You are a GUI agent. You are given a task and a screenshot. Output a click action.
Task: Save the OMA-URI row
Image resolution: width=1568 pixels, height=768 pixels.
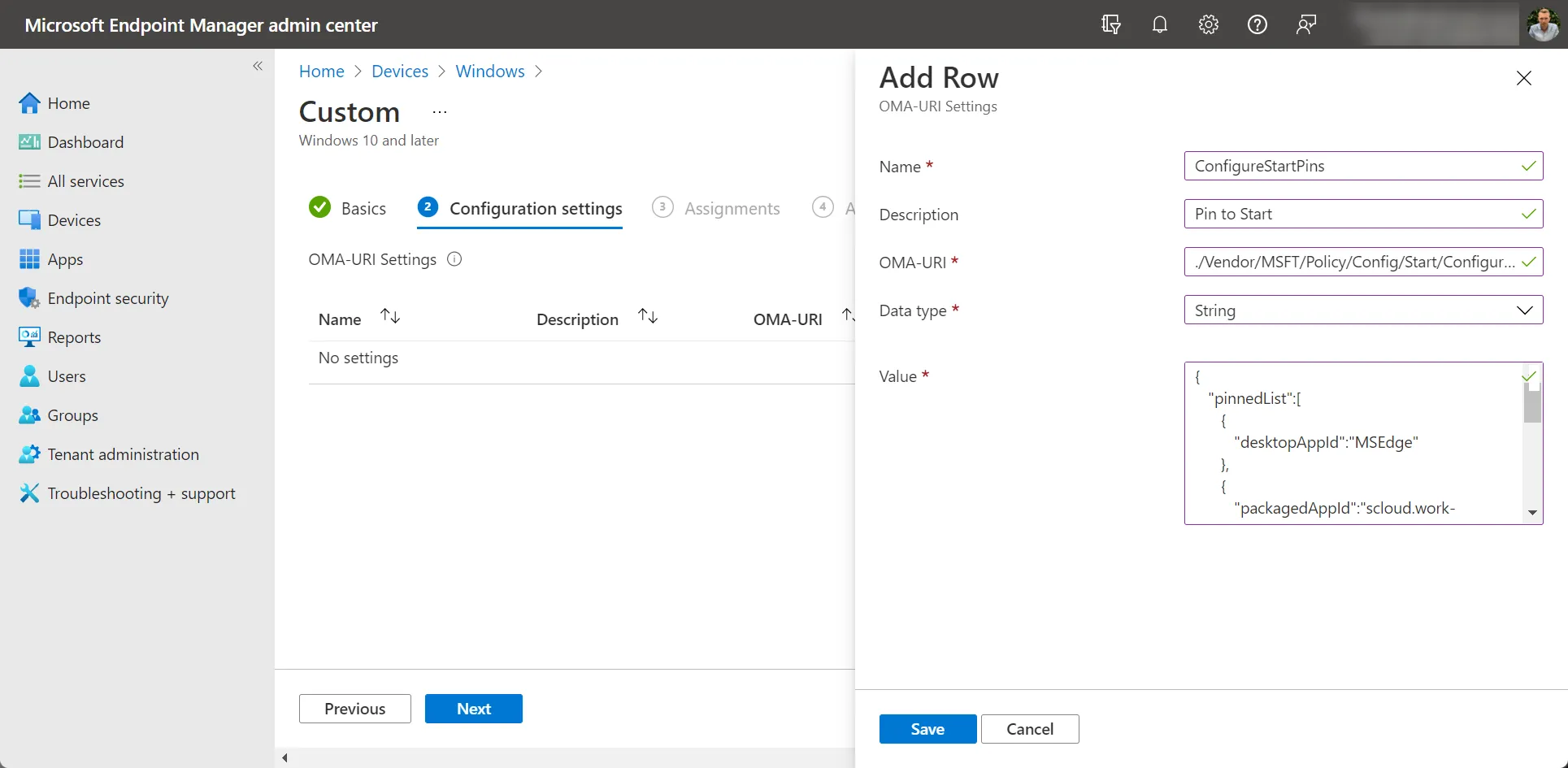[928, 729]
